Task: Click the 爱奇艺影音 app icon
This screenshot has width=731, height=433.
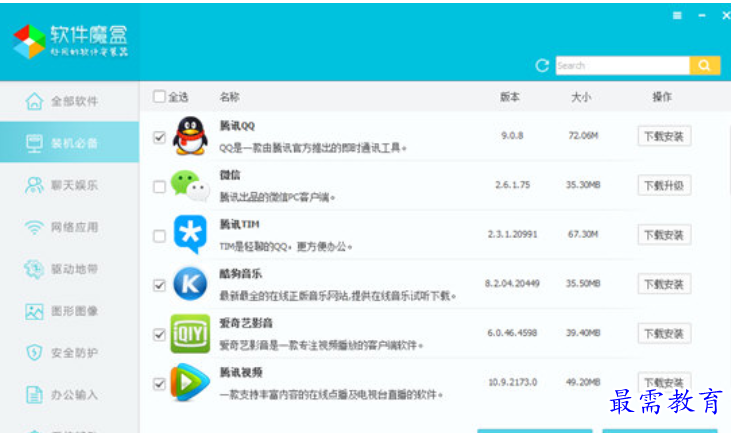Action: [x=190, y=333]
